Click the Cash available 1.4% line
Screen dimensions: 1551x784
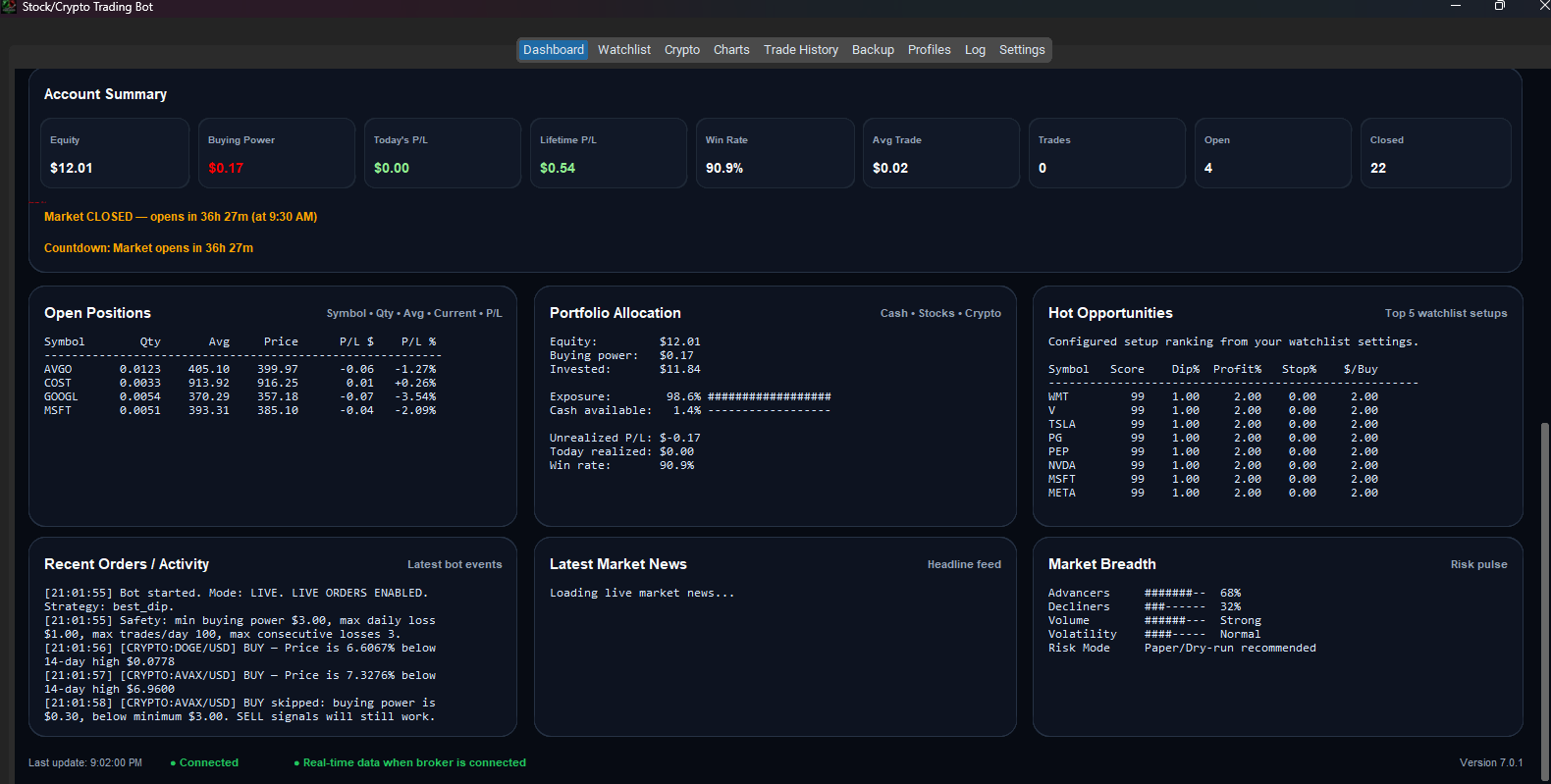[x=690, y=410]
